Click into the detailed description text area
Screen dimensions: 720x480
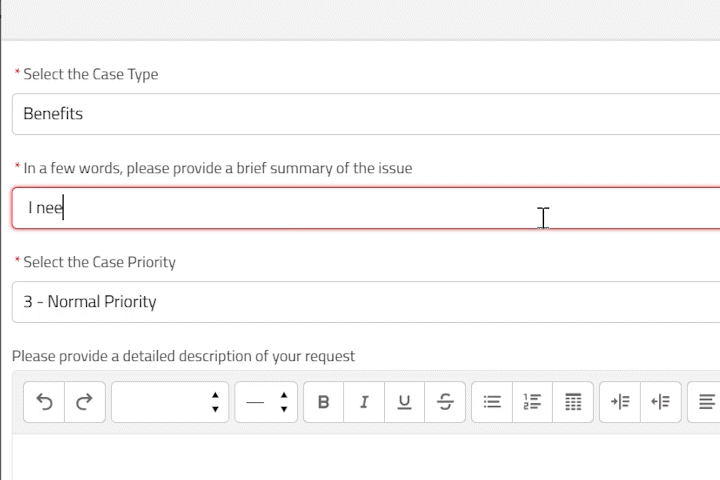(x=360, y=456)
